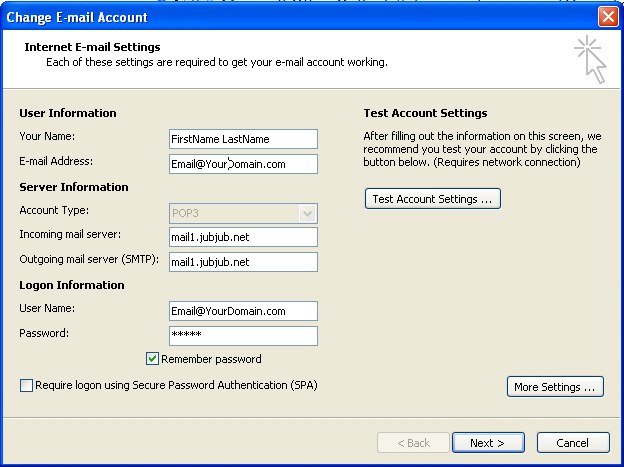Click the Account Type dropdown arrow
The width and height of the screenshot is (624, 467).
pyautogui.click(x=307, y=213)
